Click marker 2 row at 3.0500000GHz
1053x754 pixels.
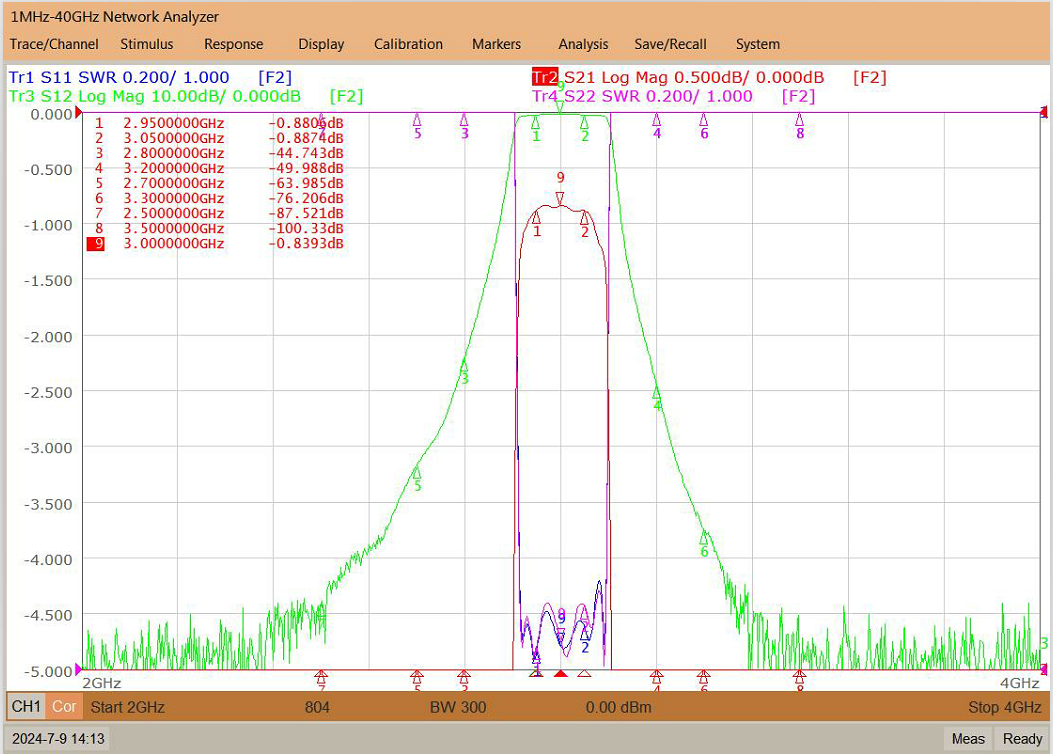(x=218, y=138)
